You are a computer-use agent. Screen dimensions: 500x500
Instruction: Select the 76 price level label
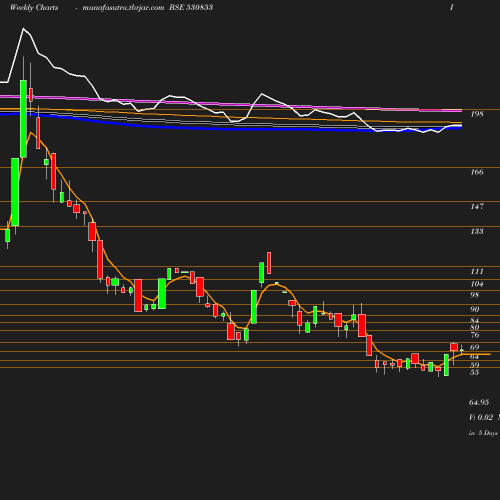tap(475, 335)
